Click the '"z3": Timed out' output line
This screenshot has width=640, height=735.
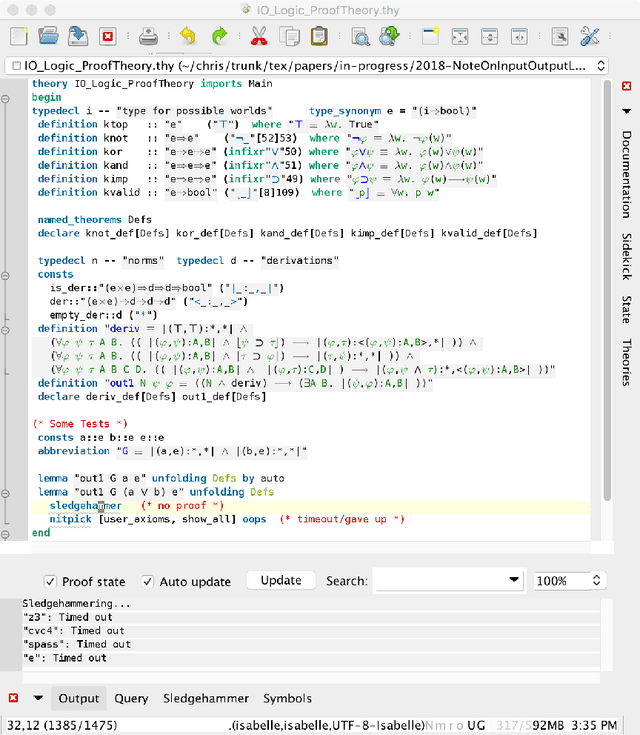(x=68, y=617)
